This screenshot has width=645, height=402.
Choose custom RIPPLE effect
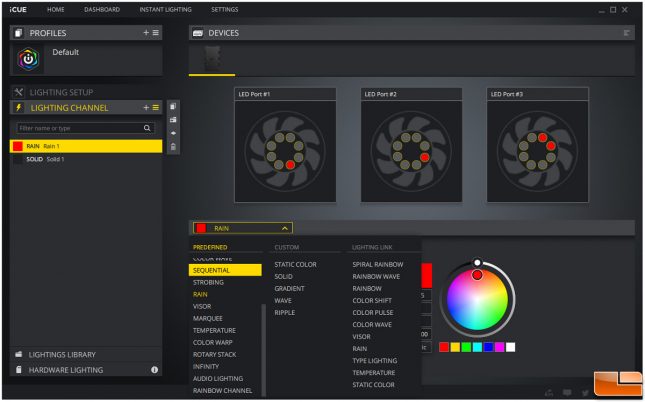point(285,313)
